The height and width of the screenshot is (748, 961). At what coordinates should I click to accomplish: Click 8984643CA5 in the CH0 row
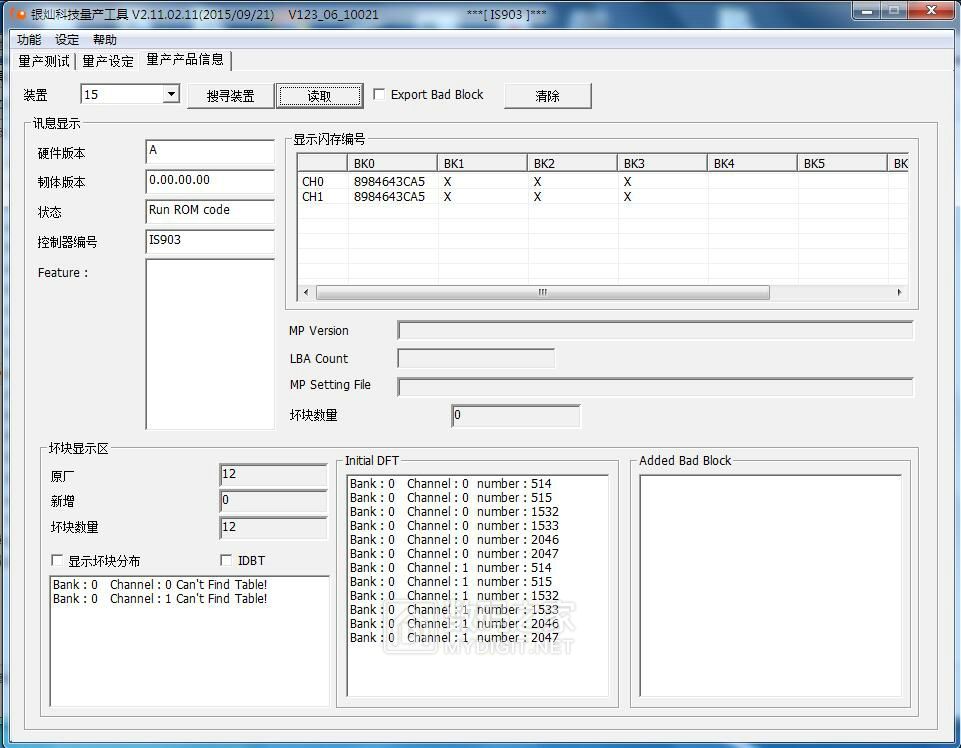[x=389, y=181]
